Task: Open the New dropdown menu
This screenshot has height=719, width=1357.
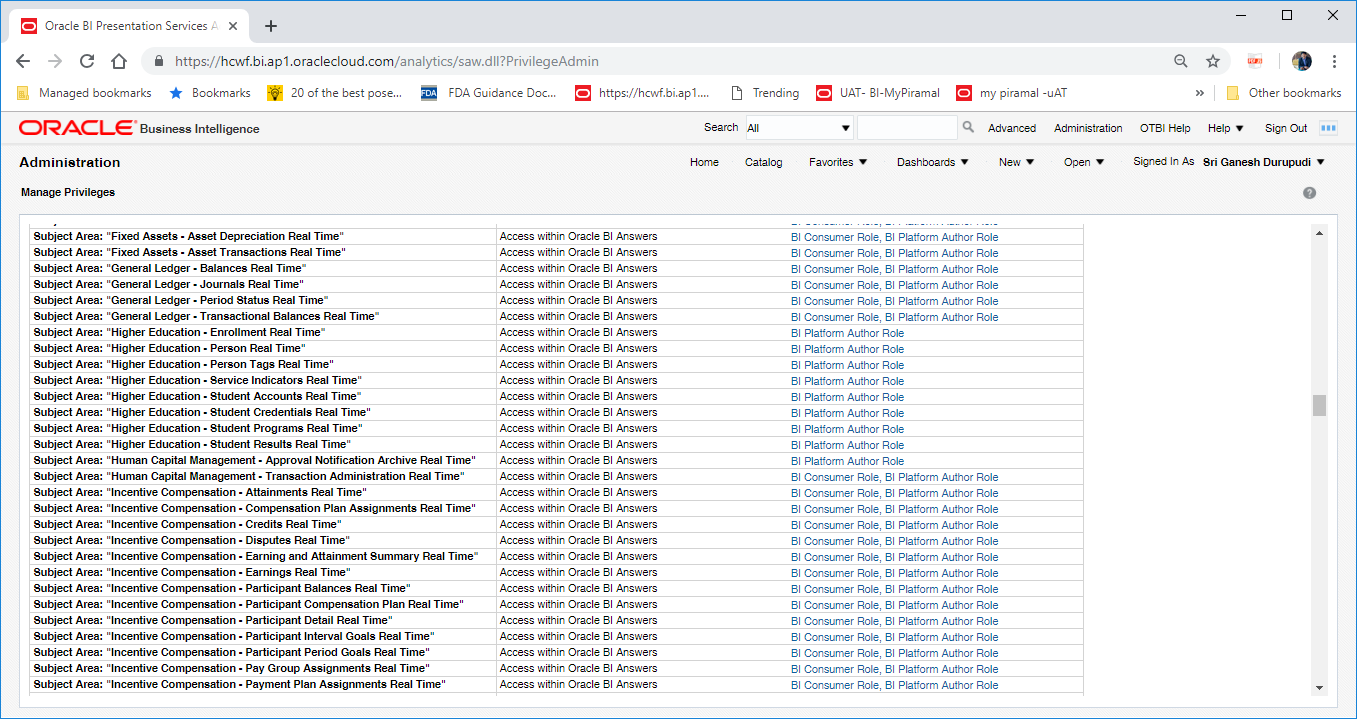Action: [1016, 161]
